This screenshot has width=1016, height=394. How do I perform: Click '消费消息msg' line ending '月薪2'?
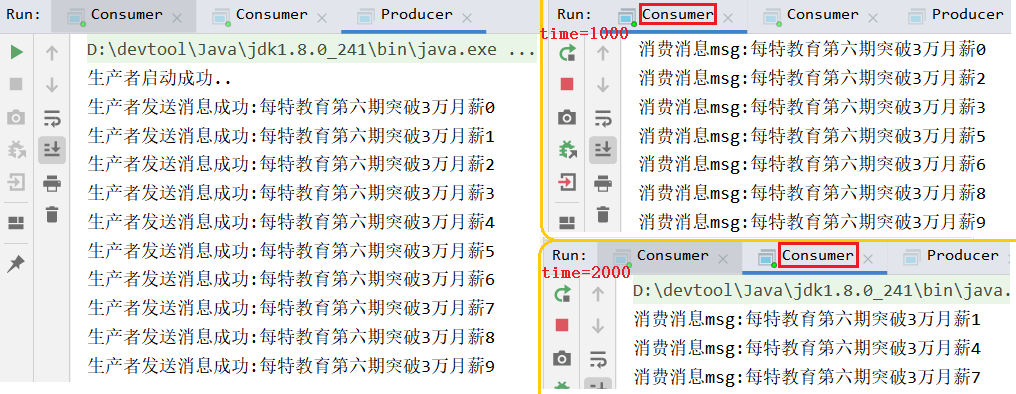(x=813, y=78)
